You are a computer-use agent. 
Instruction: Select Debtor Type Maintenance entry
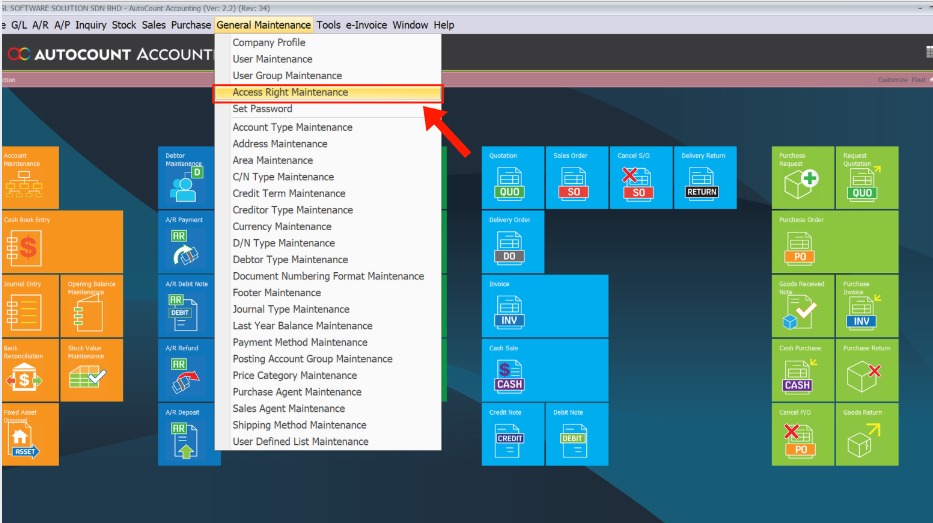(x=328, y=259)
